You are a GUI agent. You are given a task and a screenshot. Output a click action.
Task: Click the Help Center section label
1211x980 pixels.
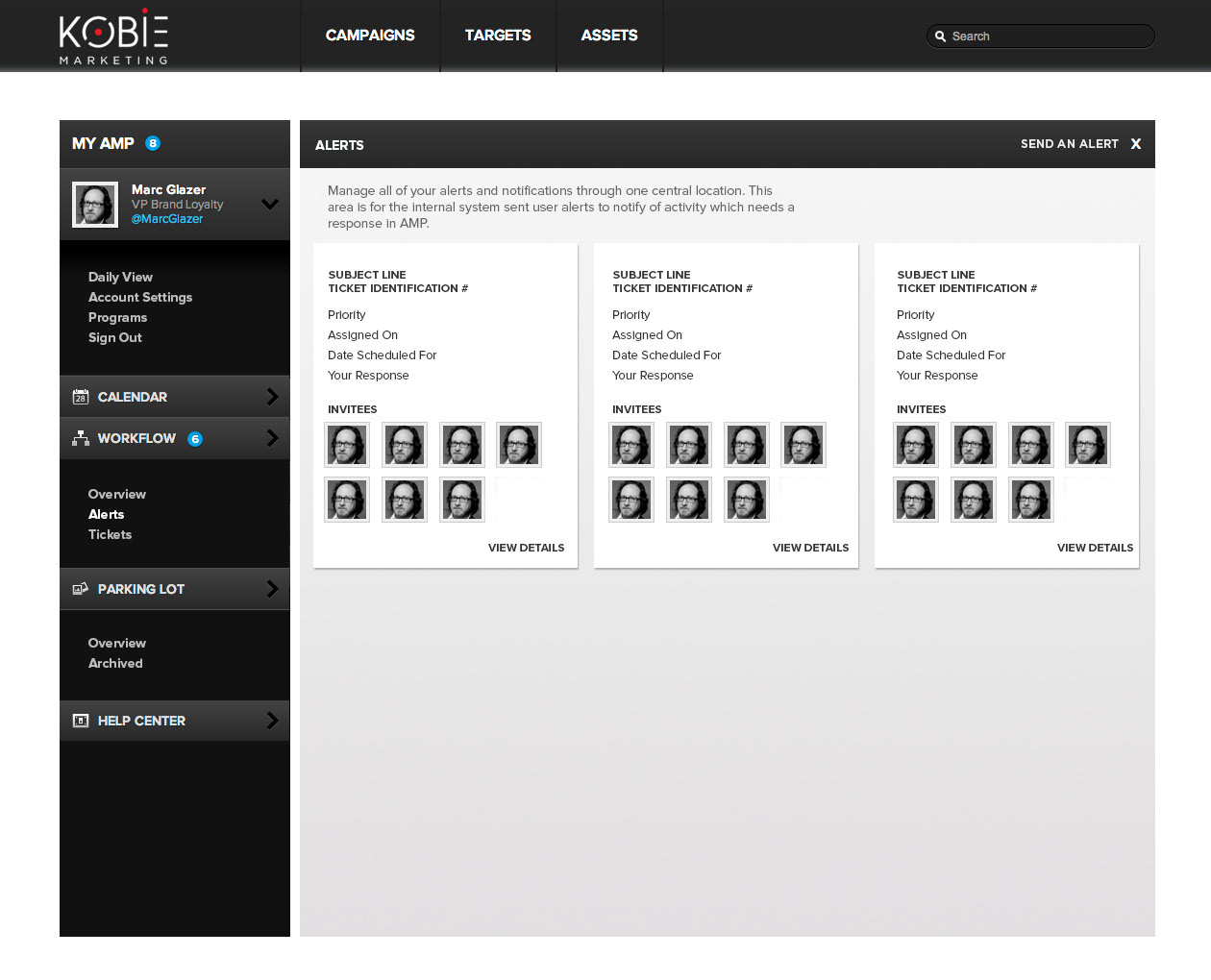click(x=141, y=721)
